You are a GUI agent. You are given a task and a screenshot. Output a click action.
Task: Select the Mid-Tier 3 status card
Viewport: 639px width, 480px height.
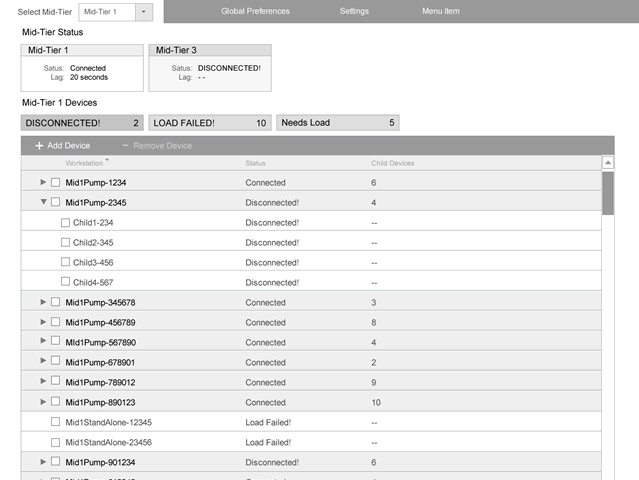click(210, 68)
